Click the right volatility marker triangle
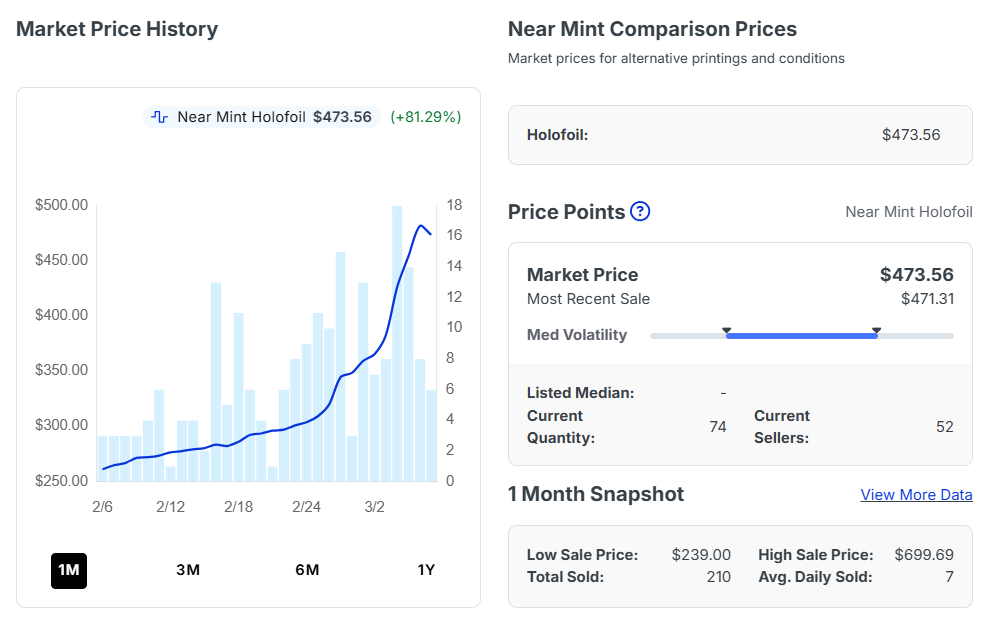Image resolution: width=995 pixels, height=625 pixels. 876,330
